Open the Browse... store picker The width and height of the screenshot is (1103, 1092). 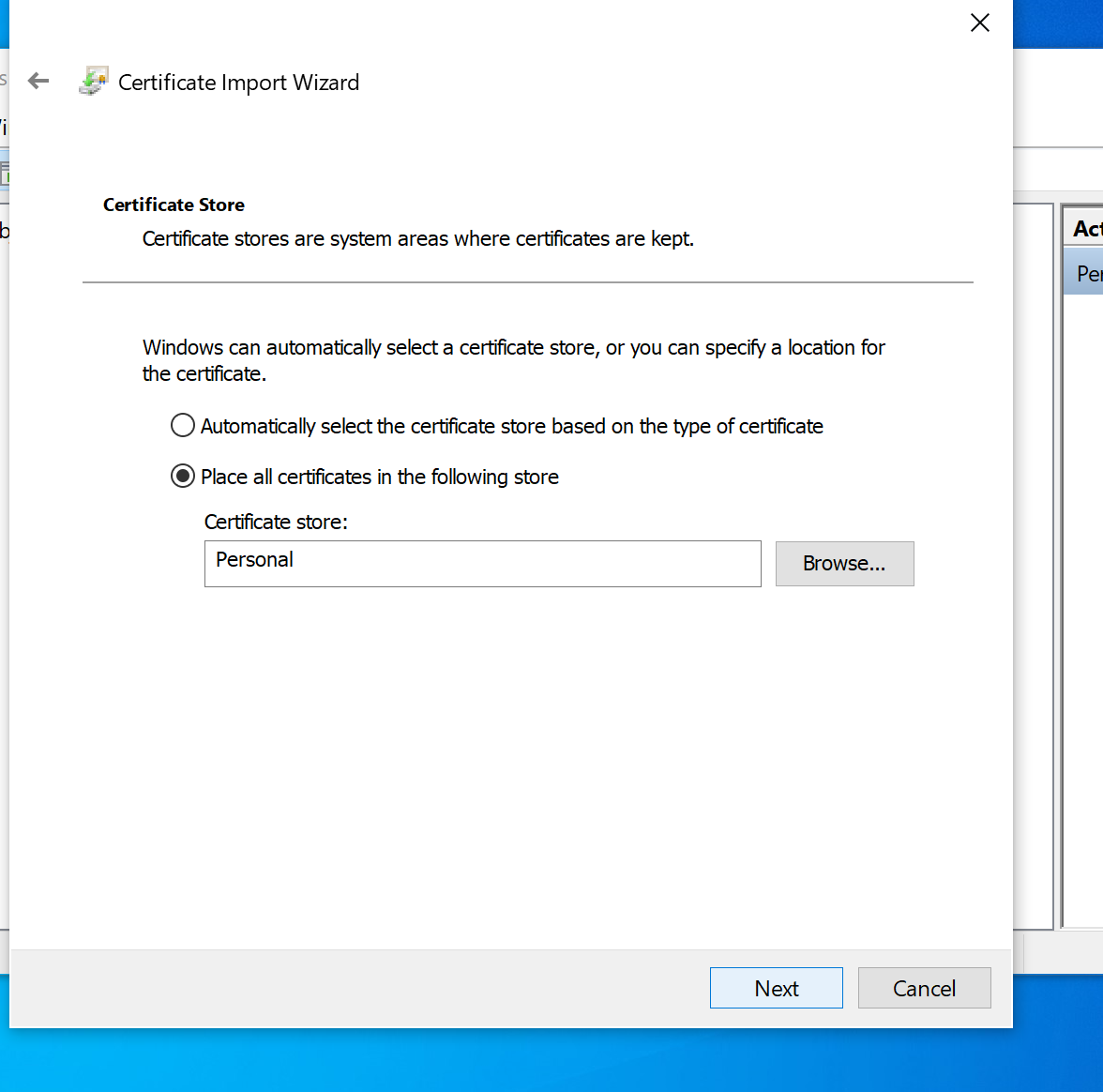(844, 563)
